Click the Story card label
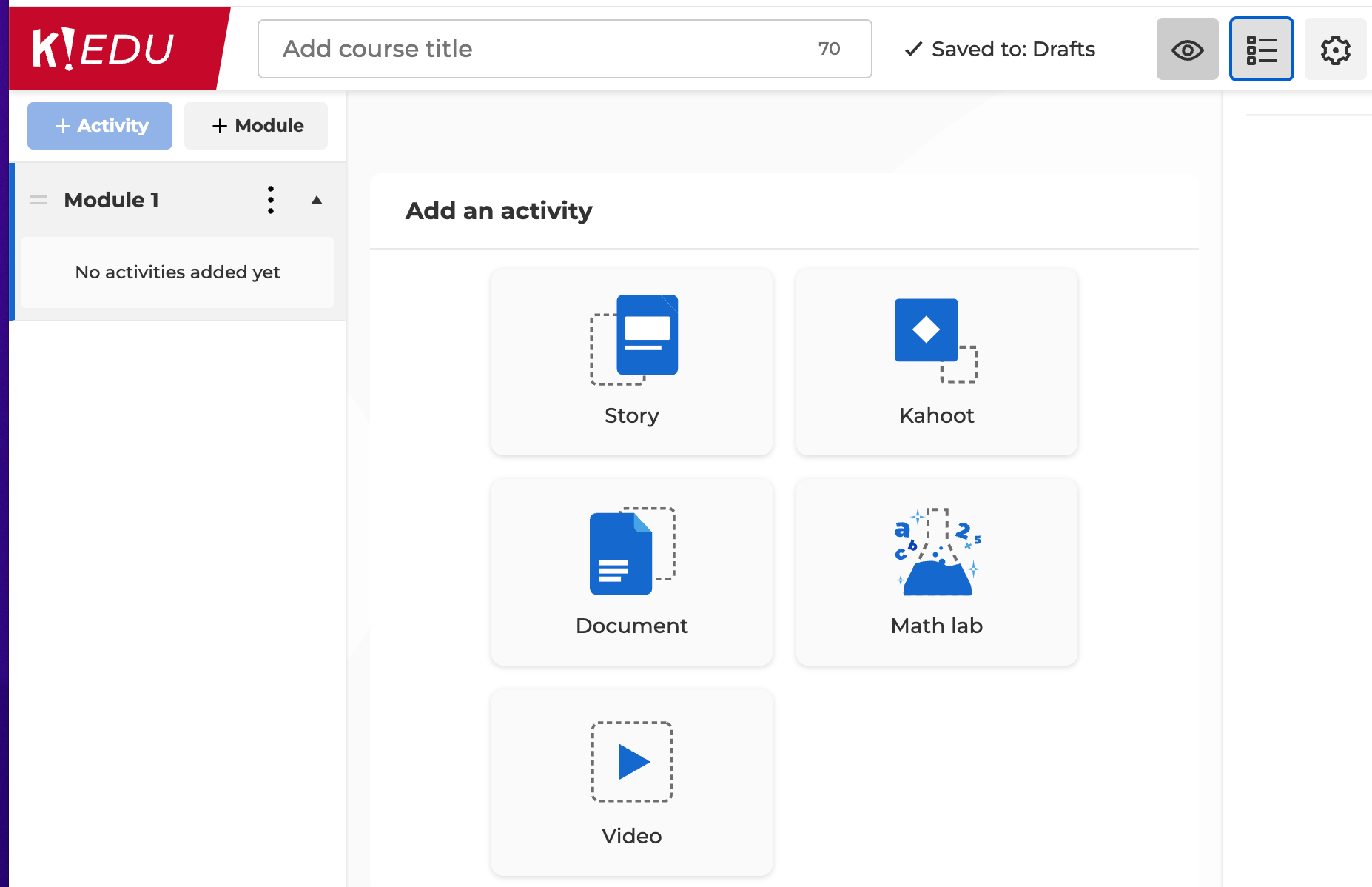The image size is (1372, 887). [x=631, y=415]
